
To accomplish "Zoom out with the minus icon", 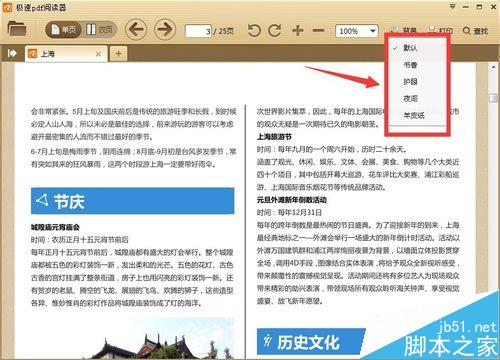I will [318, 31].
